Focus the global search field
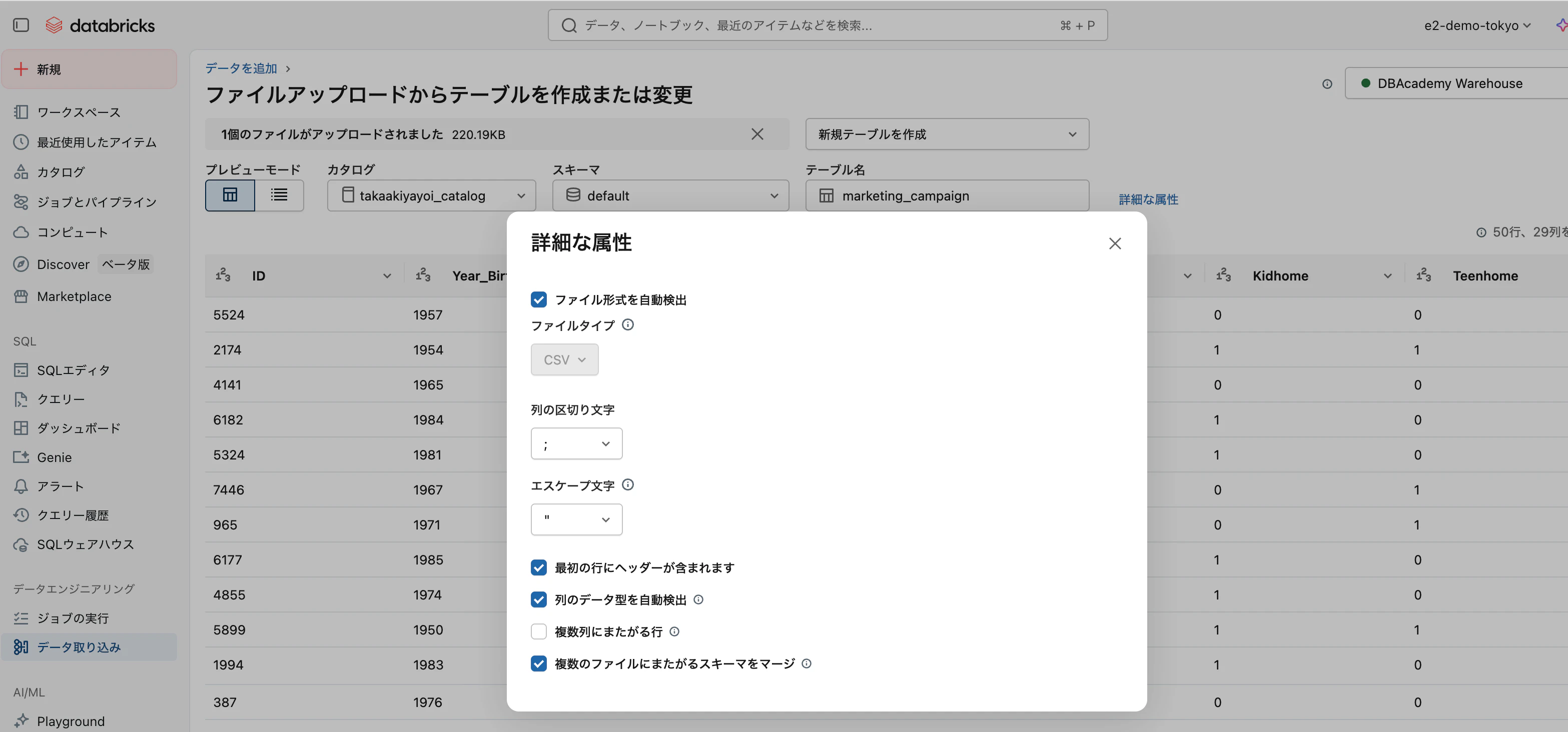 click(x=827, y=25)
